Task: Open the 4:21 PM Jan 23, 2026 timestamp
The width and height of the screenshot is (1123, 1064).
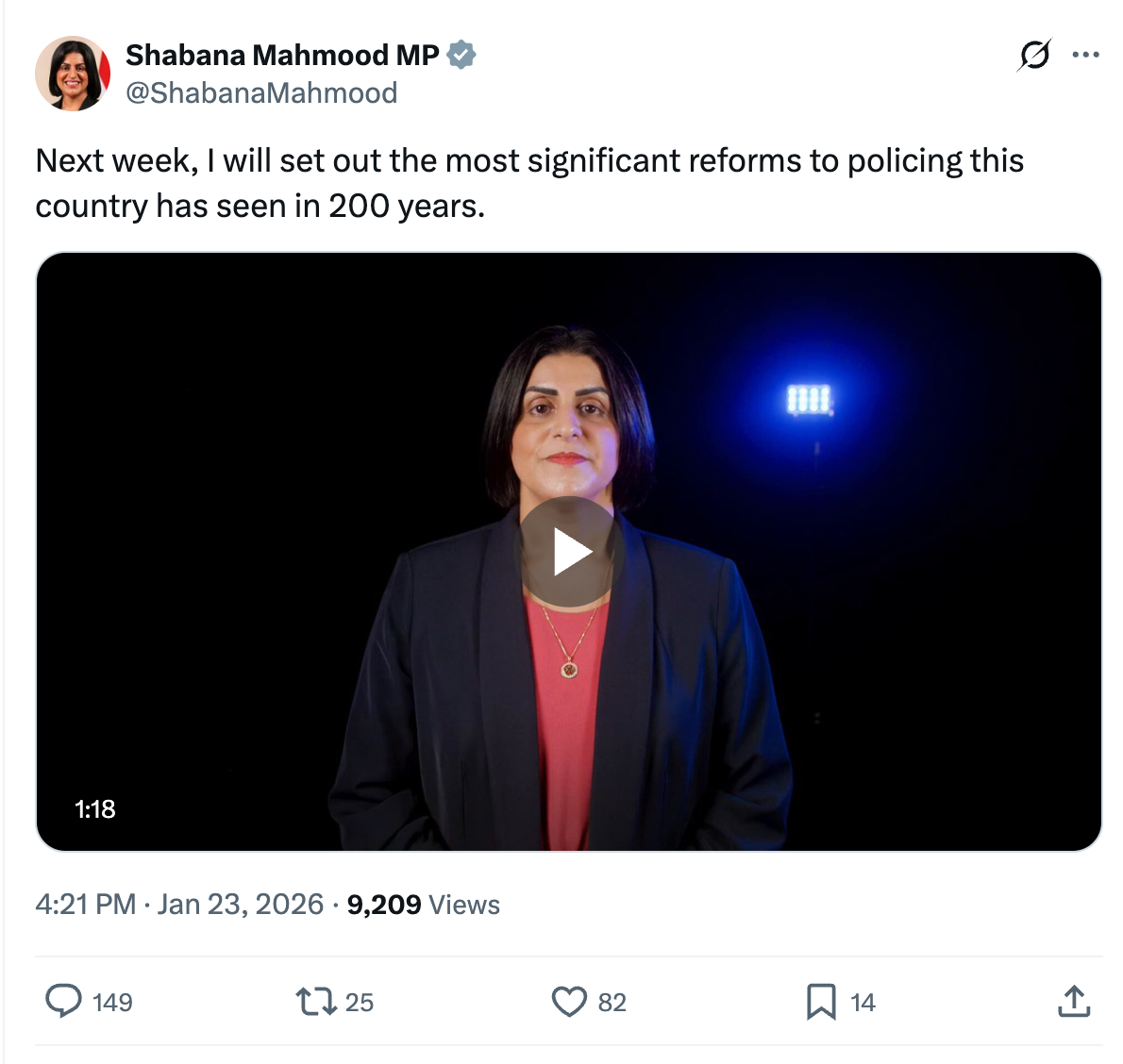Action: point(179,905)
